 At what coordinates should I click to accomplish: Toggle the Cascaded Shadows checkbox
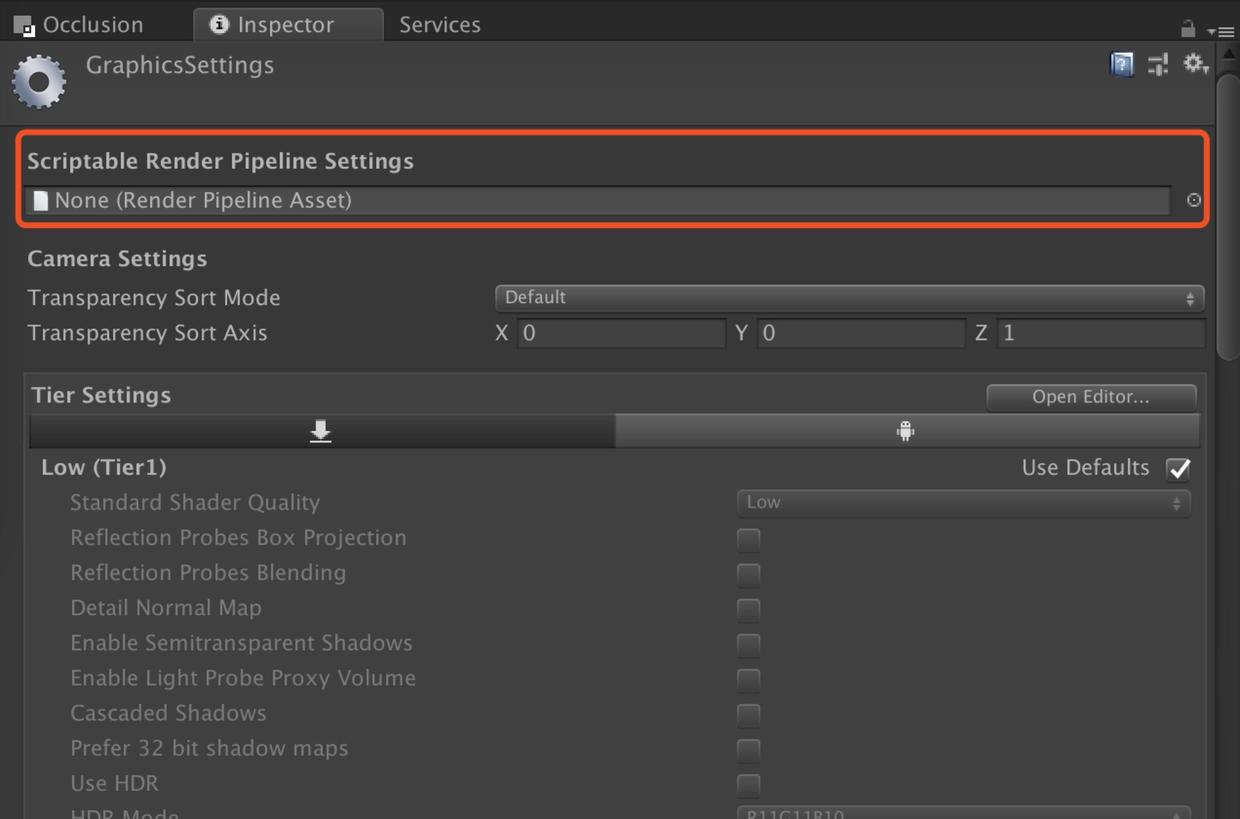[748, 714]
